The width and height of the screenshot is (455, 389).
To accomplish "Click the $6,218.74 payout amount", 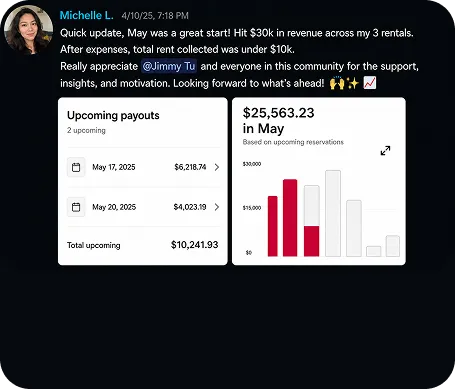I will [x=190, y=167].
